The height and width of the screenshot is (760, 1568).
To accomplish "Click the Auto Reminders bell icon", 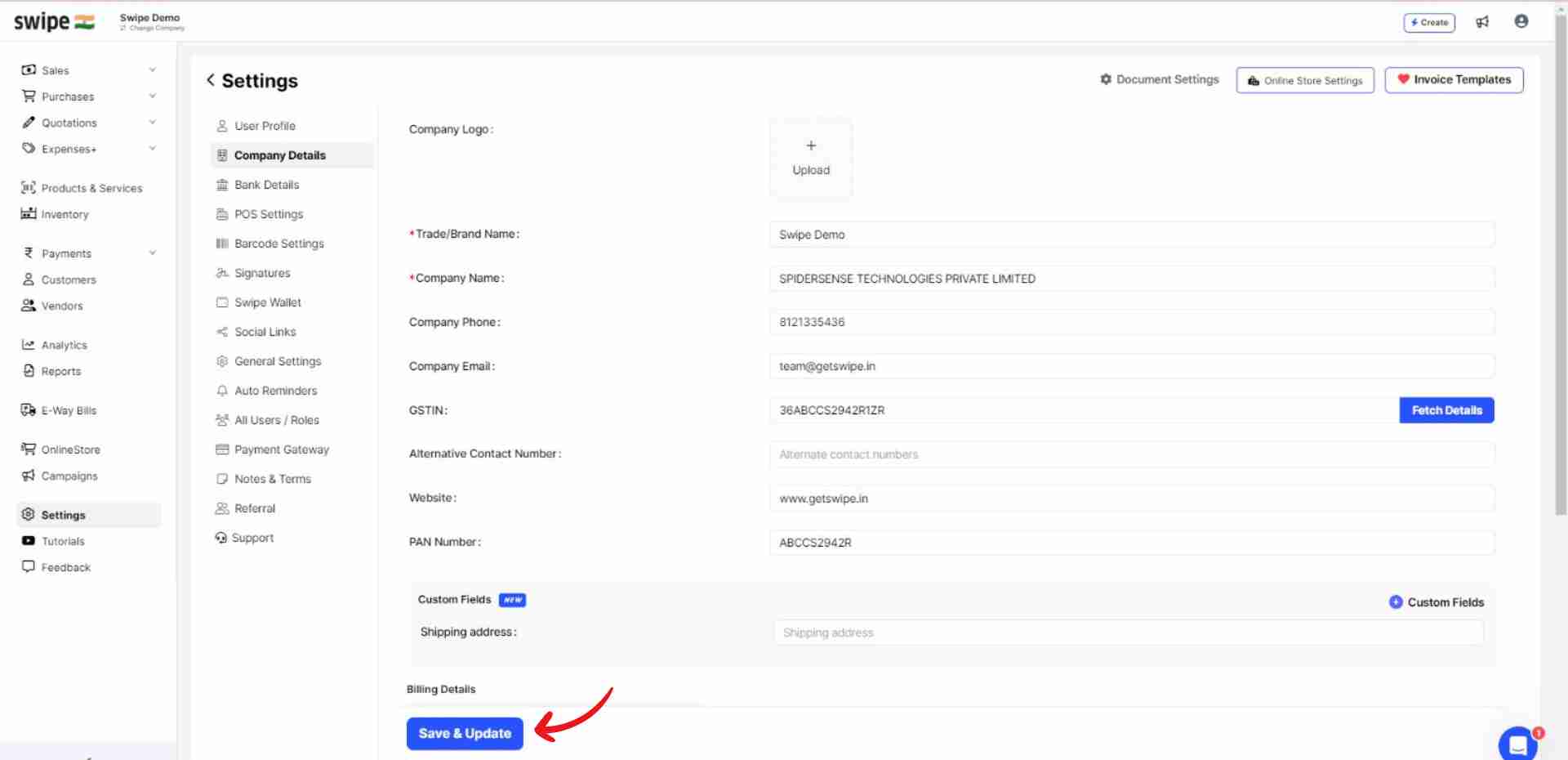I will click(222, 391).
